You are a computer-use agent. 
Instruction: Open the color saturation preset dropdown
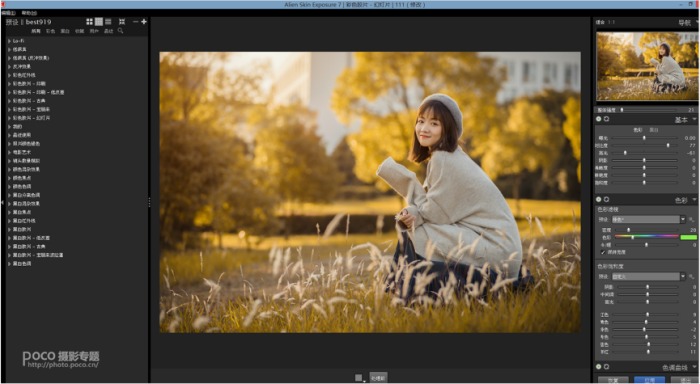pos(683,276)
